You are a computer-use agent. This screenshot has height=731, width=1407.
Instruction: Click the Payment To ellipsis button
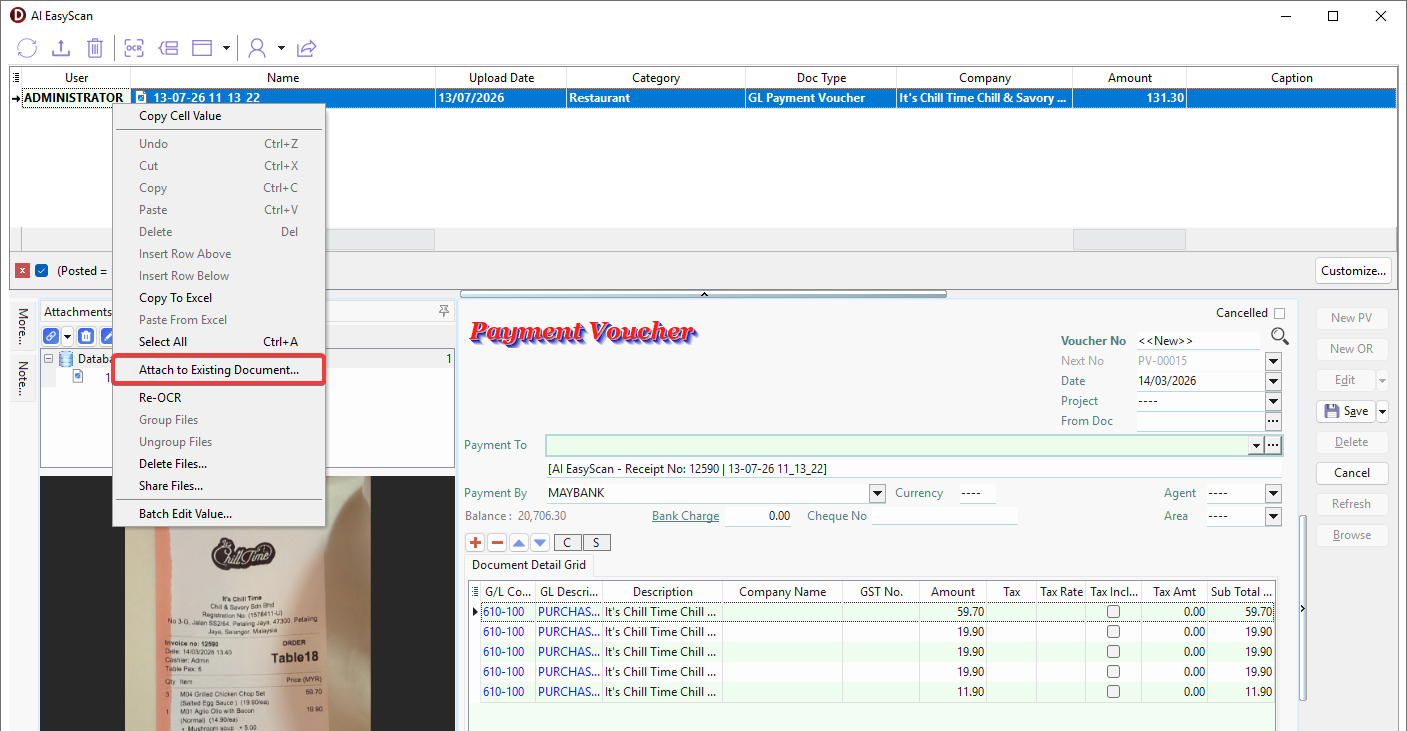[x=1273, y=445]
